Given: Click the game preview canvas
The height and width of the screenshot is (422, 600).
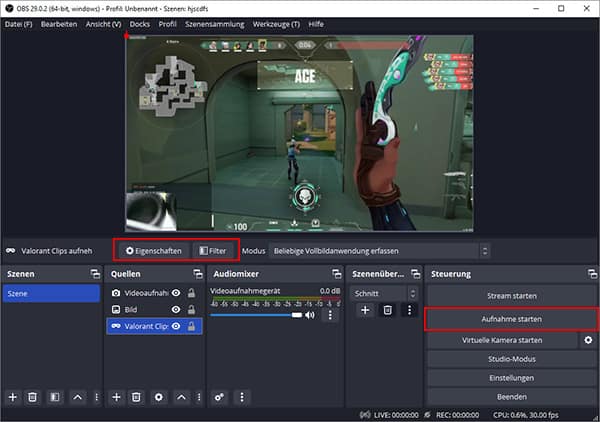Looking at the screenshot, I should pyautogui.click(x=299, y=134).
